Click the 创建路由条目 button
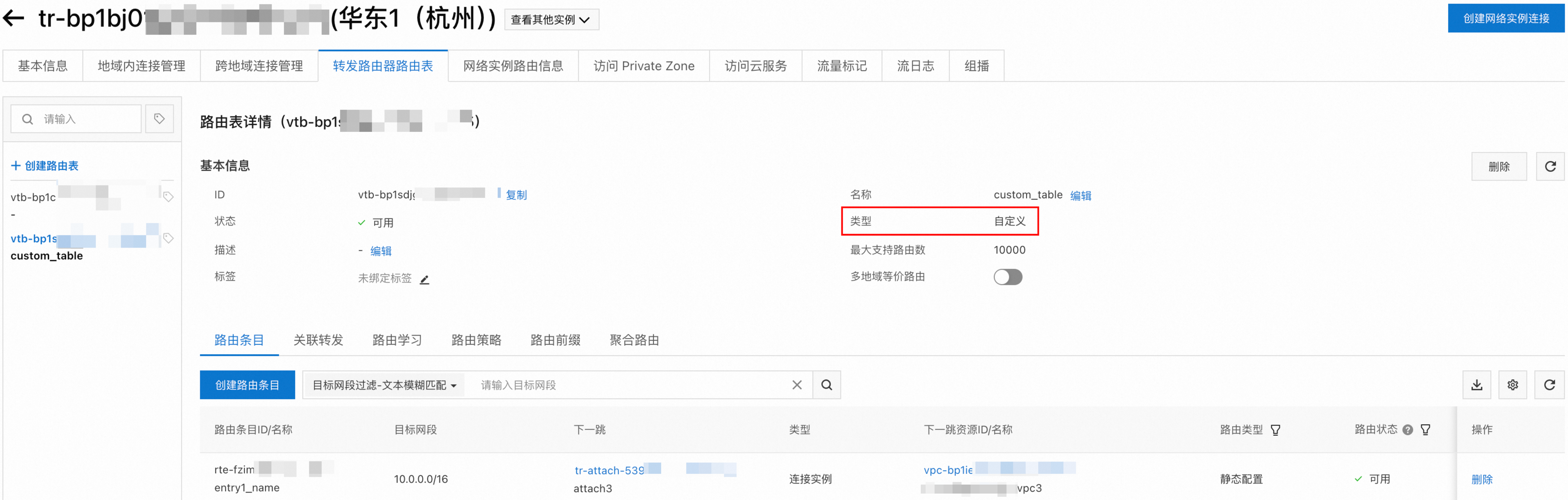1568x500 pixels. tap(247, 385)
